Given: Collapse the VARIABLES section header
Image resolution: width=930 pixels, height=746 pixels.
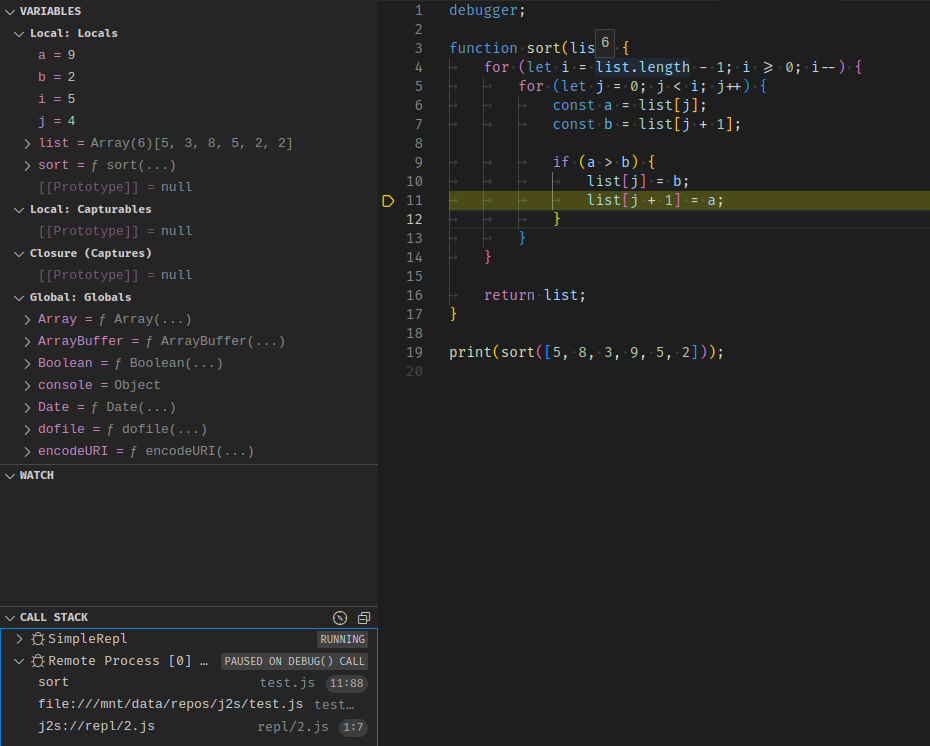Looking at the screenshot, I should 50,11.
